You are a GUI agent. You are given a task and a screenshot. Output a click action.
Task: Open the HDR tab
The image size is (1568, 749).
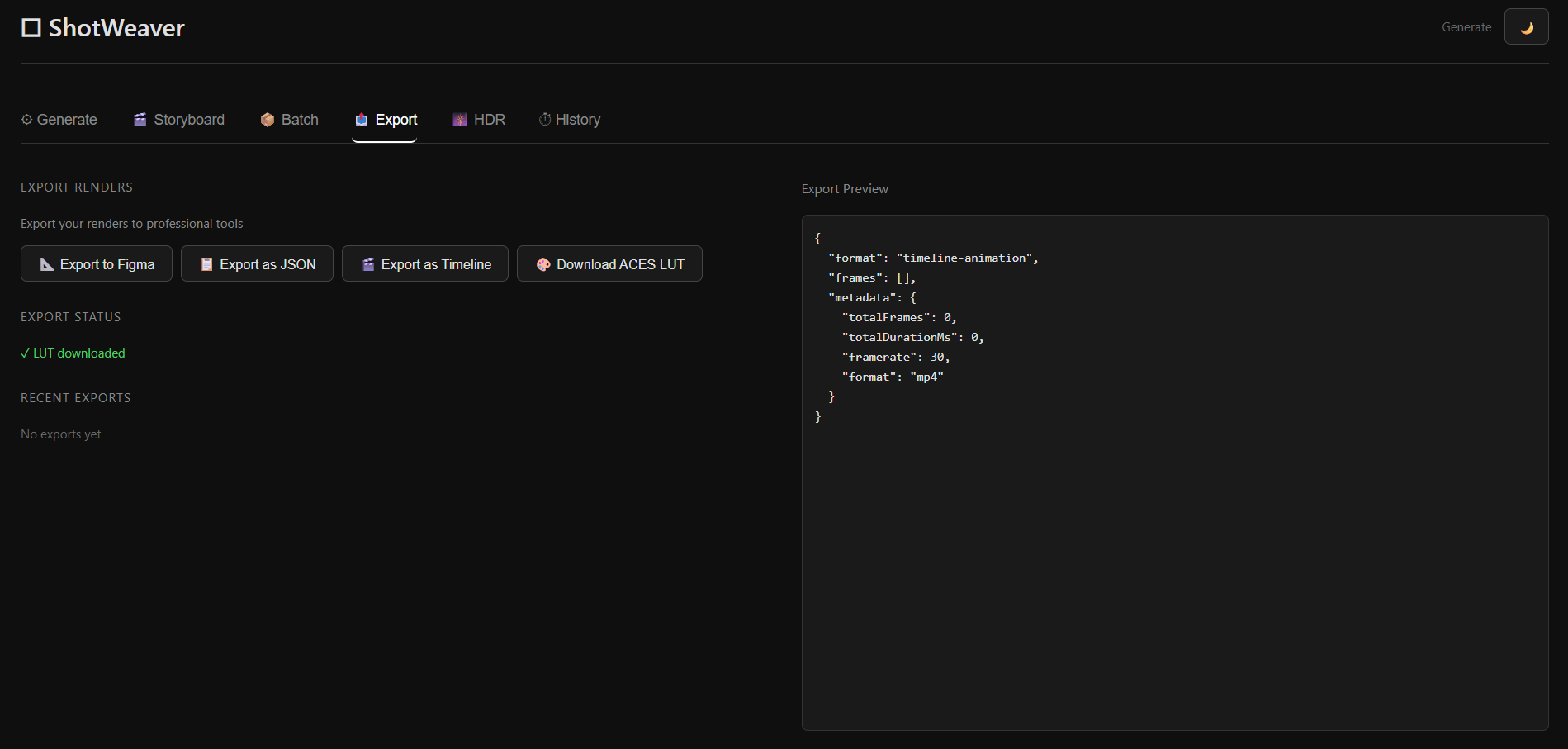(x=479, y=120)
